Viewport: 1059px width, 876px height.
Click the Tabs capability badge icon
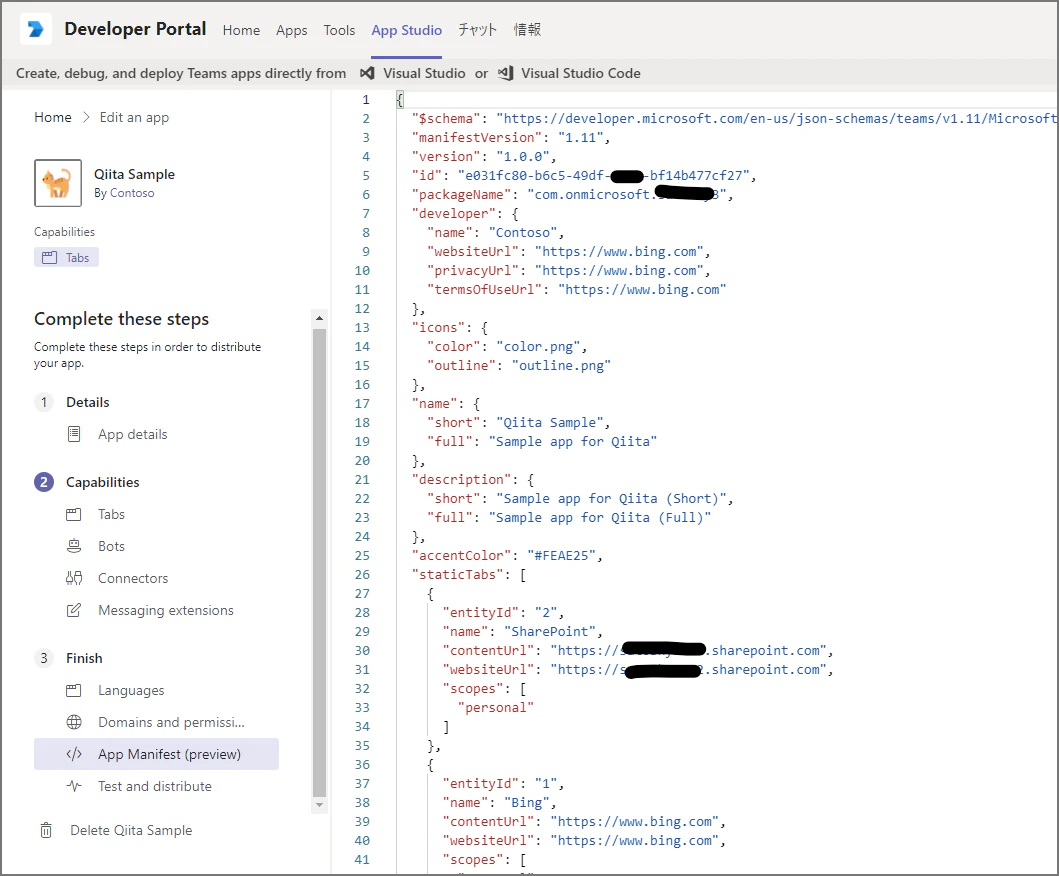tap(49, 257)
